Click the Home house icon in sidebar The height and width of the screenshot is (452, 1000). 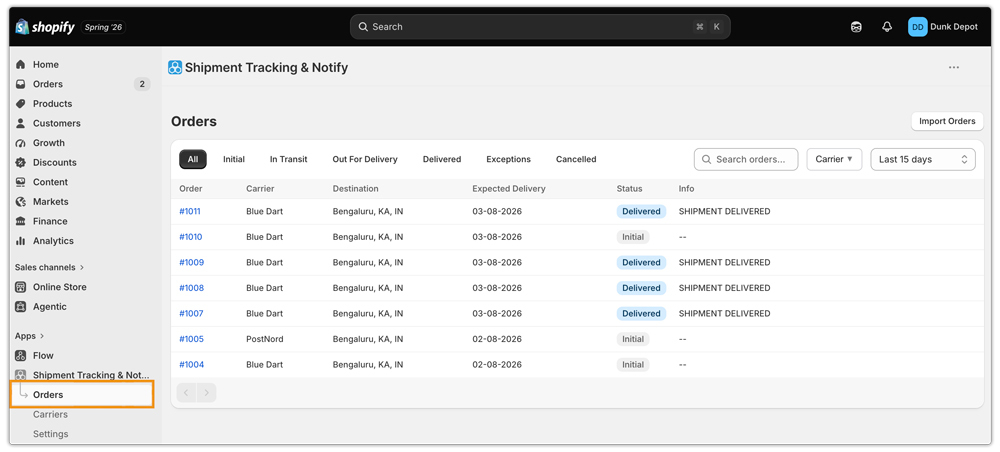tap(21, 64)
